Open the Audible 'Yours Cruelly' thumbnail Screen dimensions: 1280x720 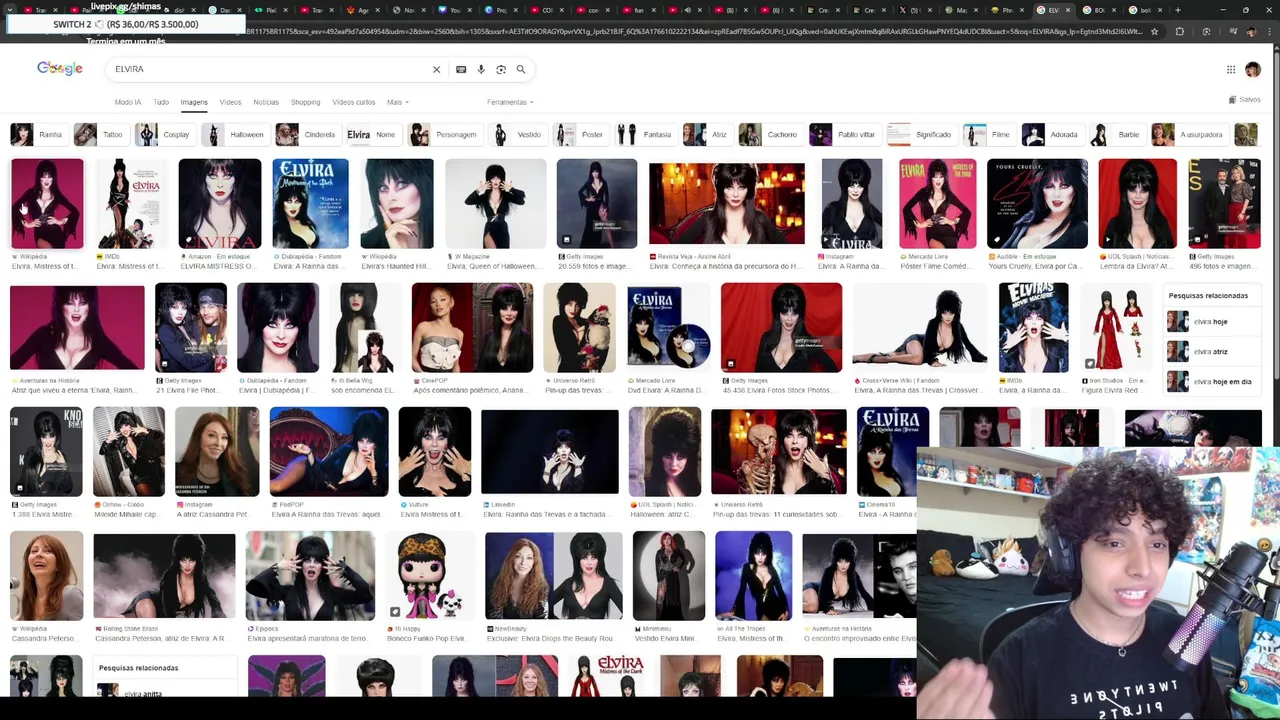[1037, 203]
